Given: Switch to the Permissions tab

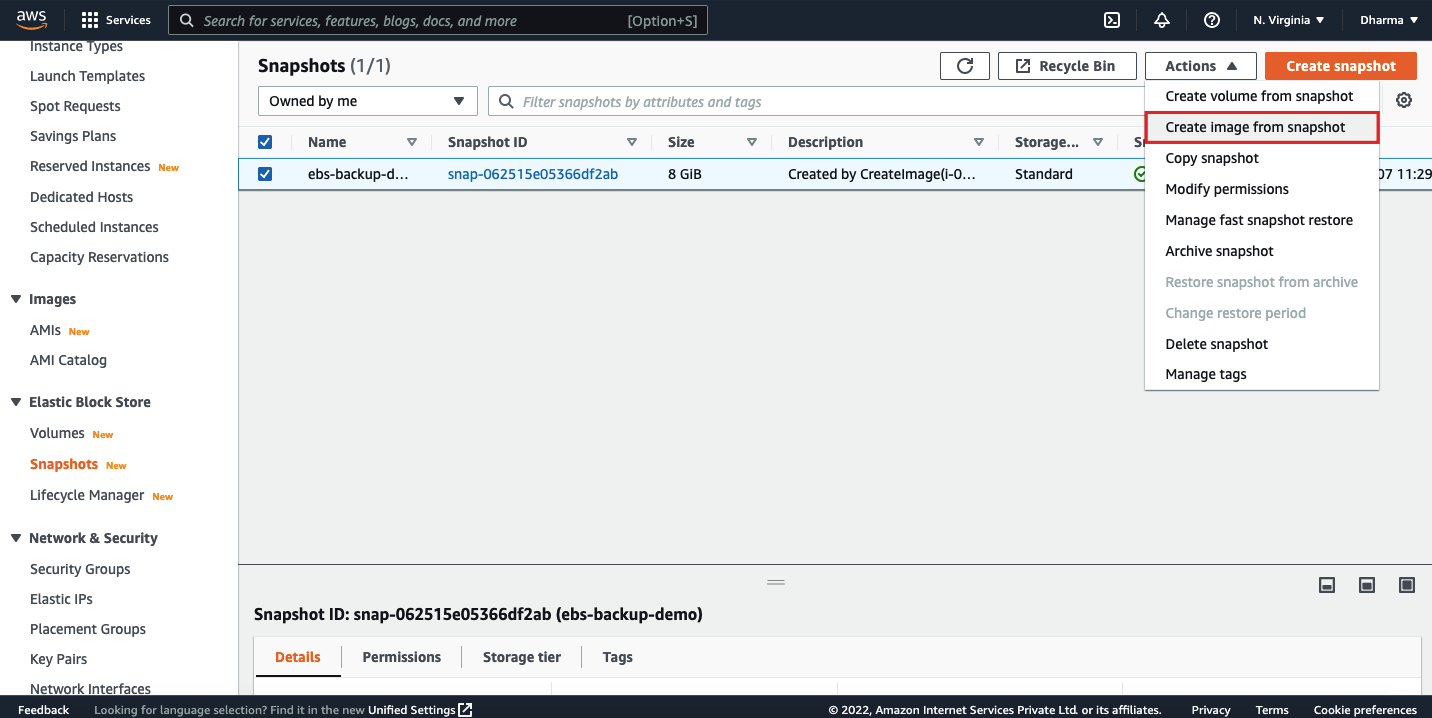Looking at the screenshot, I should click(401, 657).
